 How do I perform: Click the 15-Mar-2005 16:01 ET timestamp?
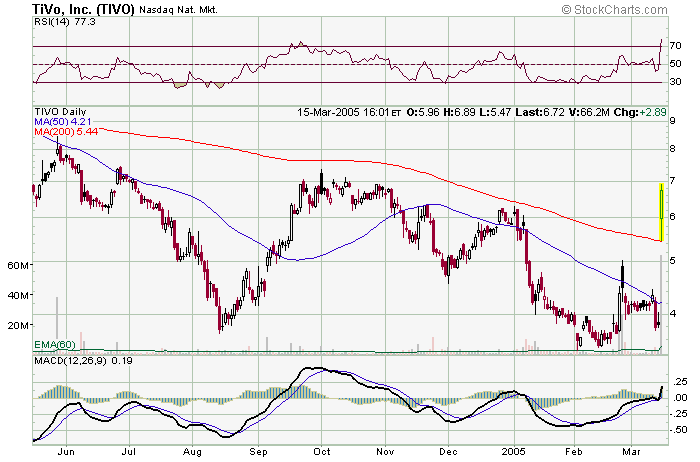click(349, 112)
